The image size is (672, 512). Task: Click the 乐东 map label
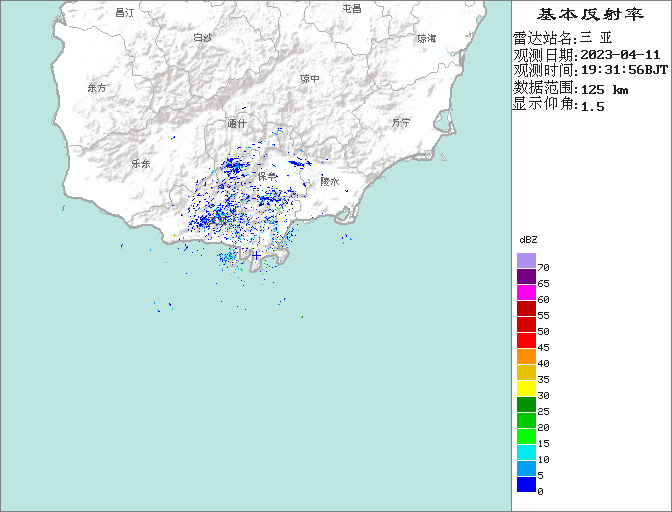[x=141, y=163]
